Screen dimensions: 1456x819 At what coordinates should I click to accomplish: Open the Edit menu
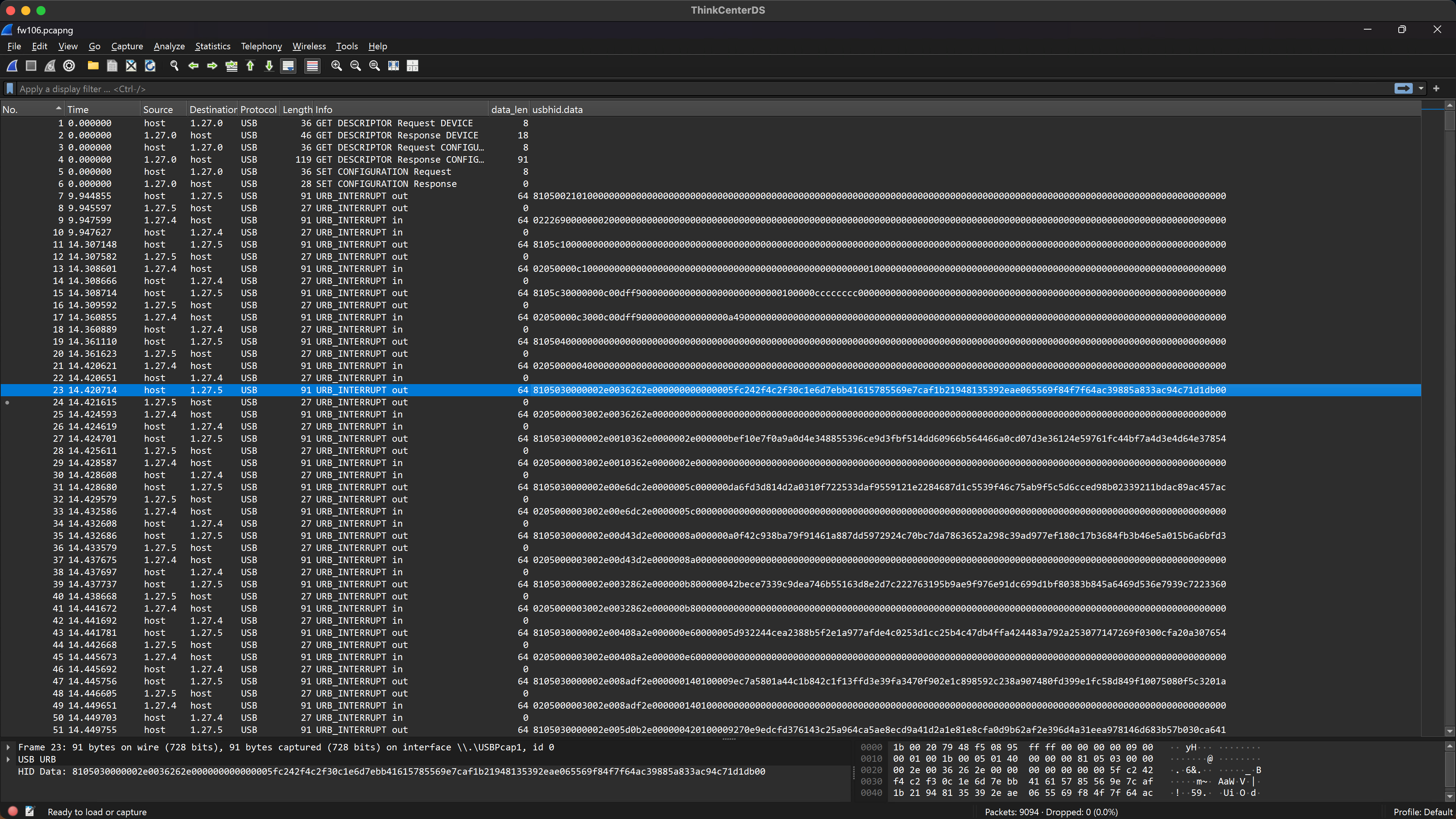pyautogui.click(x=39, y=46)
